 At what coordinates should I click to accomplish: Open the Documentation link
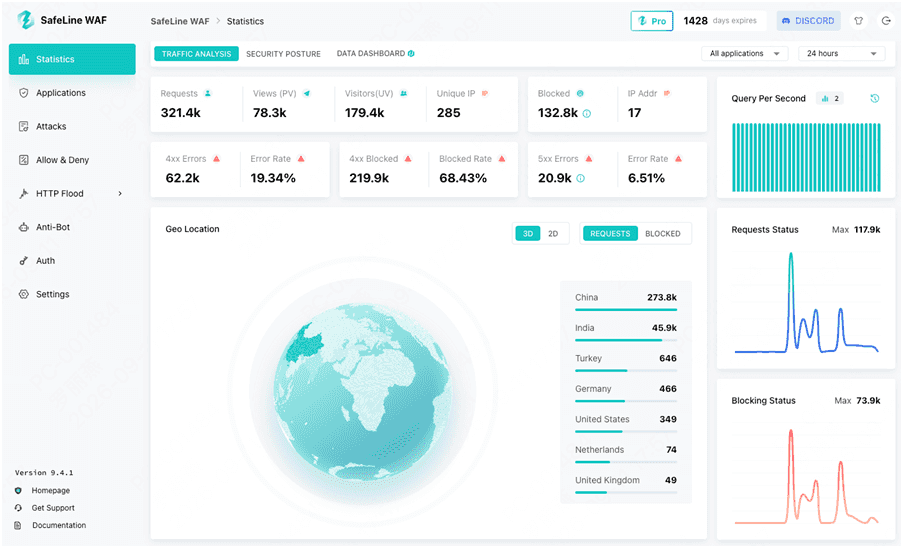click(59, 525)
